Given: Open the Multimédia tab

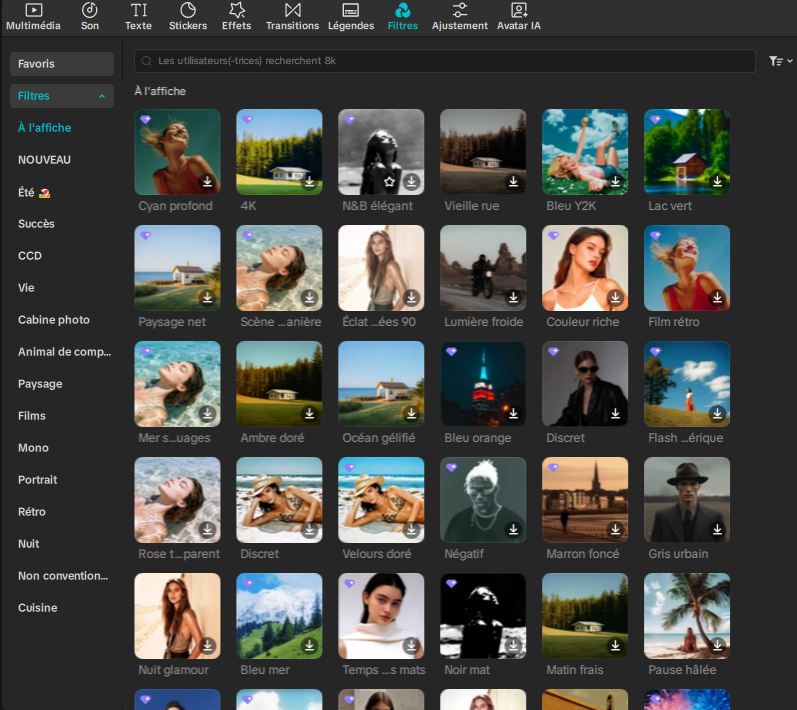Looking at the screenshot, I should (x=34, y=17).
